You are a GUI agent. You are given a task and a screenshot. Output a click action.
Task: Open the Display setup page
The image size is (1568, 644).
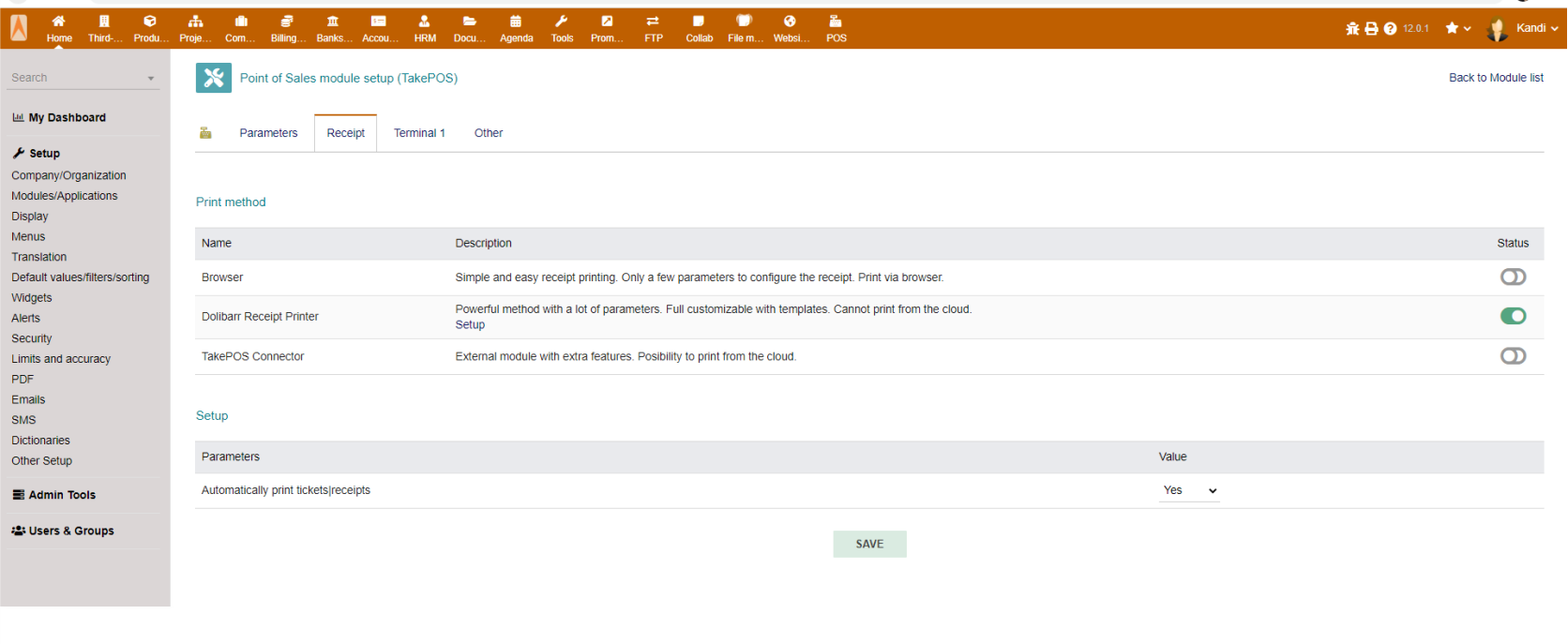coord(30,217)
